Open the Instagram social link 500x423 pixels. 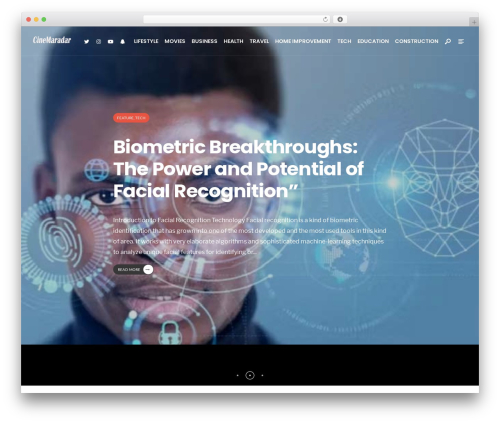pos(98,42)
